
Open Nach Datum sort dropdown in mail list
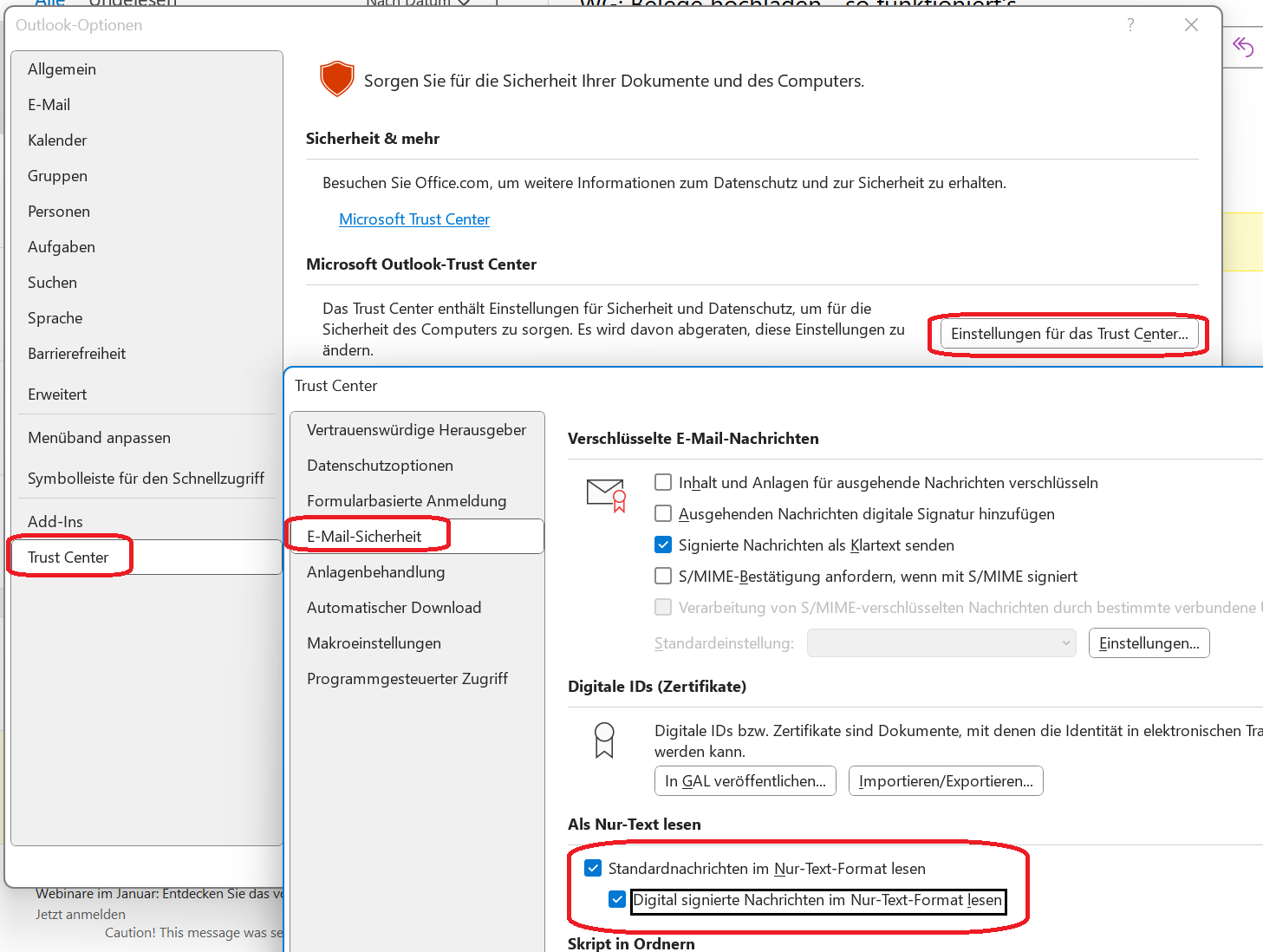coord(418,3)
